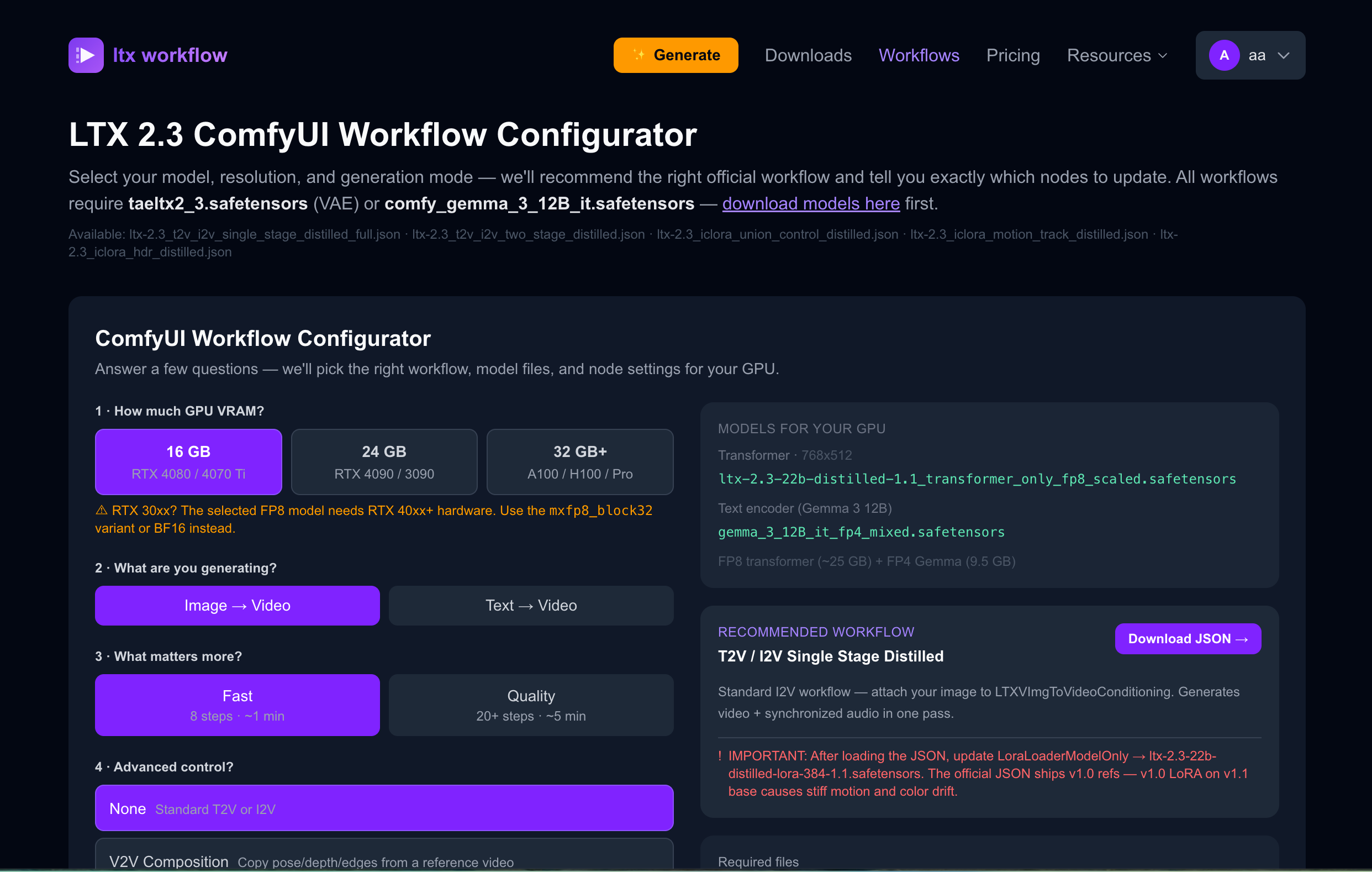Select None for advanced control
1372x872 pixels.
point(384,808)
